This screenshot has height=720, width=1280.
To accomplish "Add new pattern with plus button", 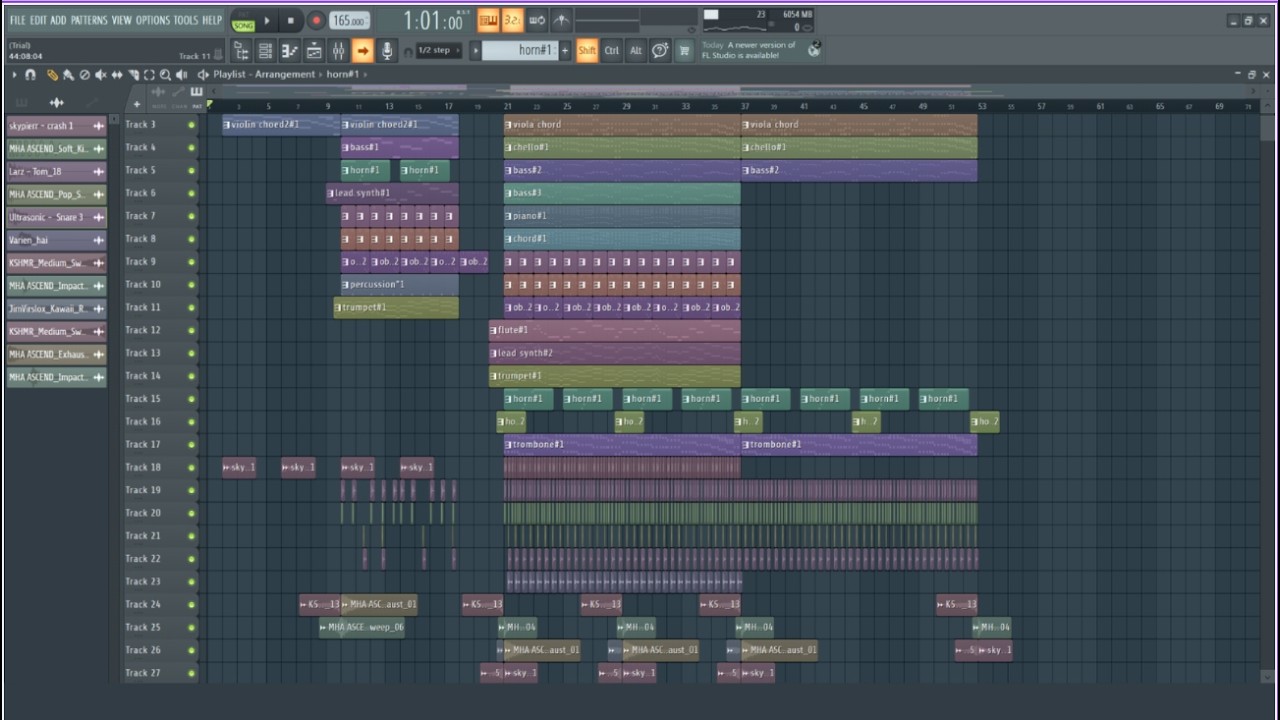I will (565, 50).
